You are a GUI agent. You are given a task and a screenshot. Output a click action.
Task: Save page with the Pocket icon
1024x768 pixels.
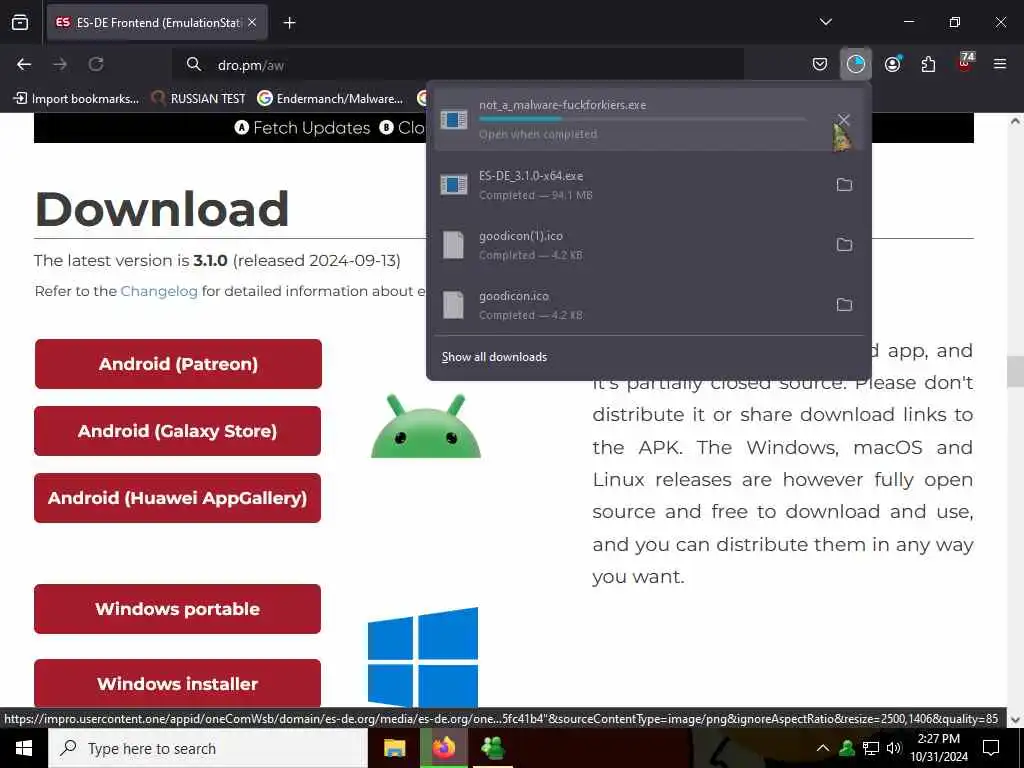pos(820,64)
